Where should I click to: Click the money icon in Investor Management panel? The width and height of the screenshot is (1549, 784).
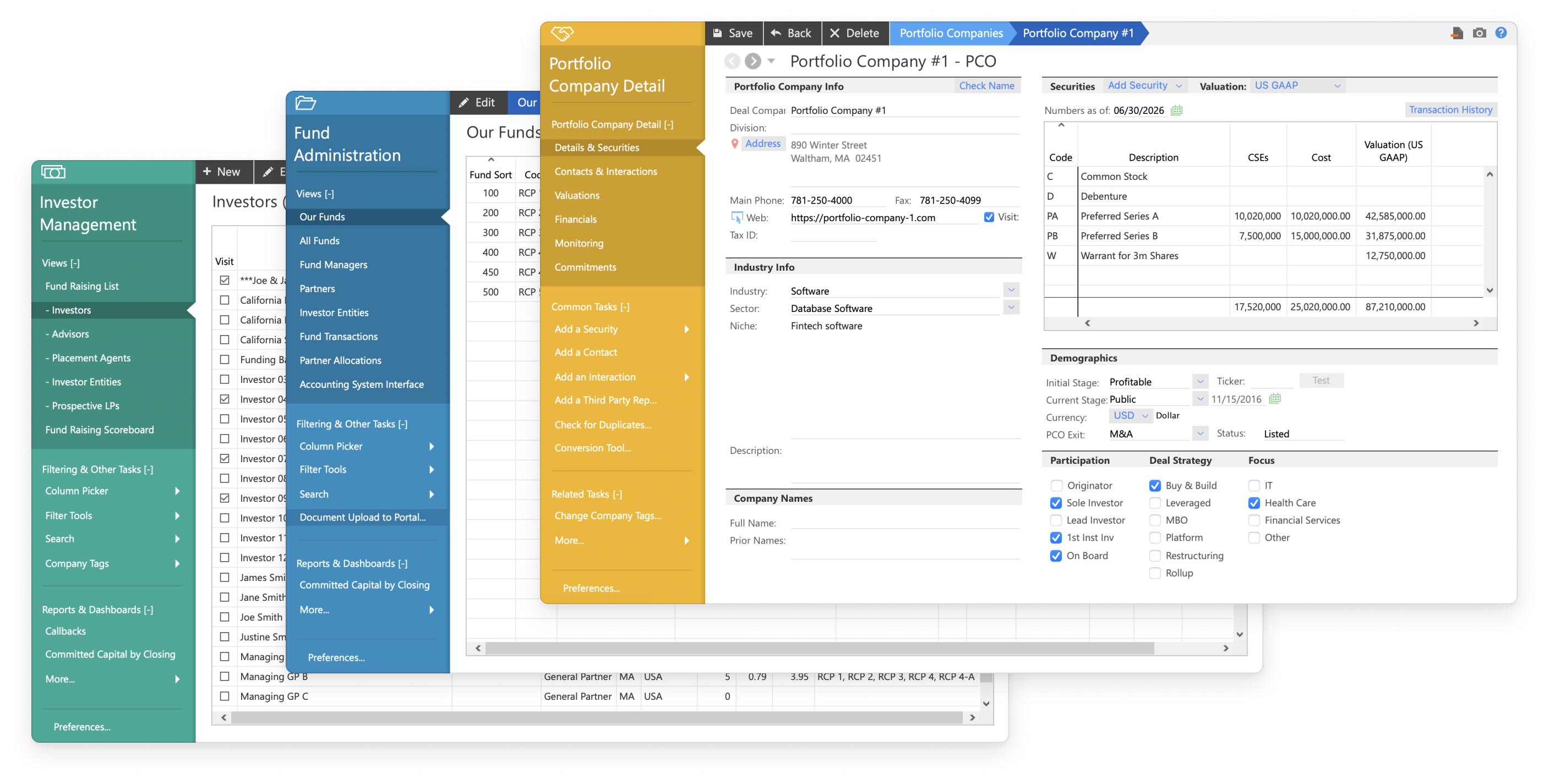coord(53,172)
